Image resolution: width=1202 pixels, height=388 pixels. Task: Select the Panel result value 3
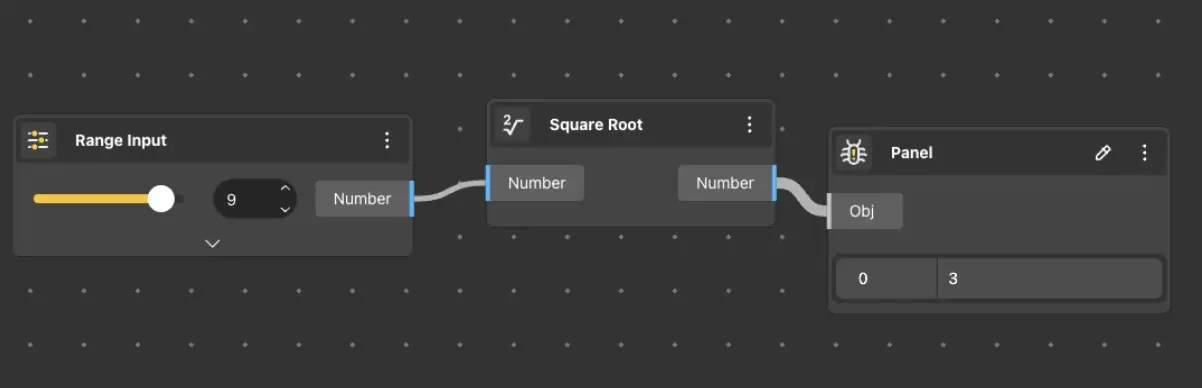click(1050, 279)
